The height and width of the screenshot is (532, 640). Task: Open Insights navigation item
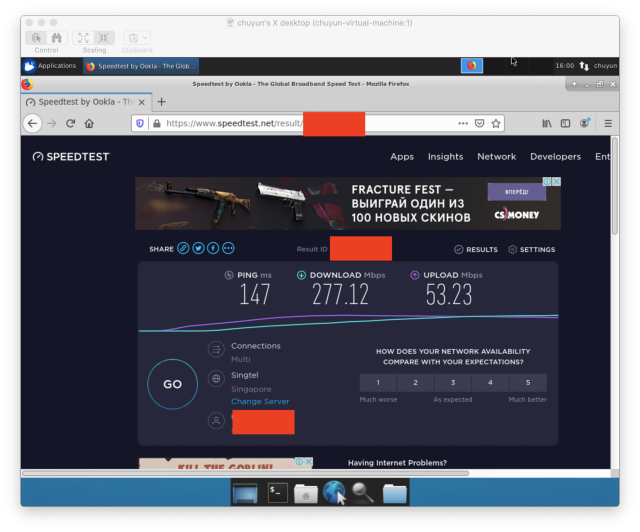445,157
